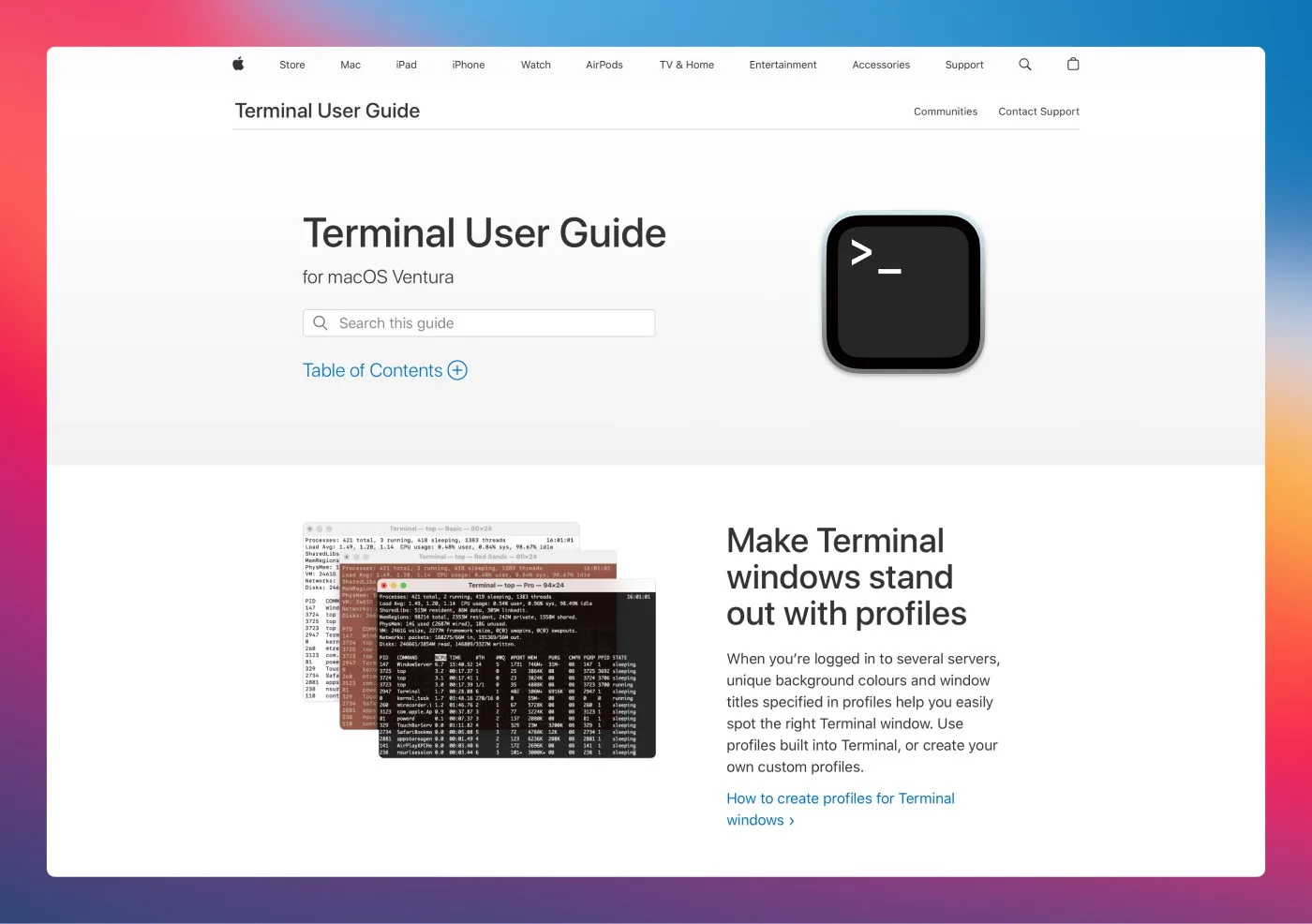The height and width of the screenshot is (924, 1312).
Task: Open the Store menu
Action: point(292,65)
